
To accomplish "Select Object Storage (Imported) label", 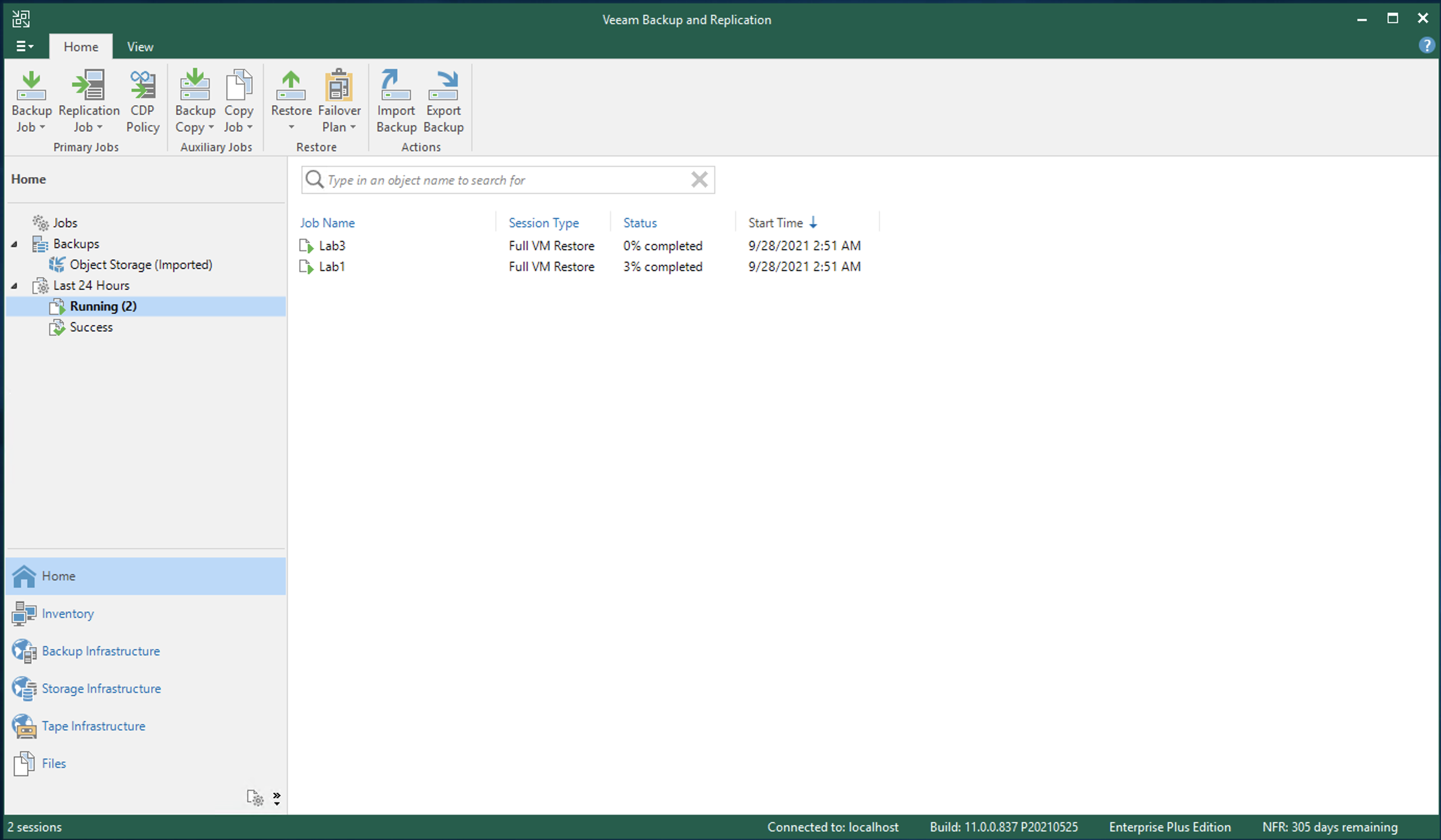I will [x=141, y=265].
